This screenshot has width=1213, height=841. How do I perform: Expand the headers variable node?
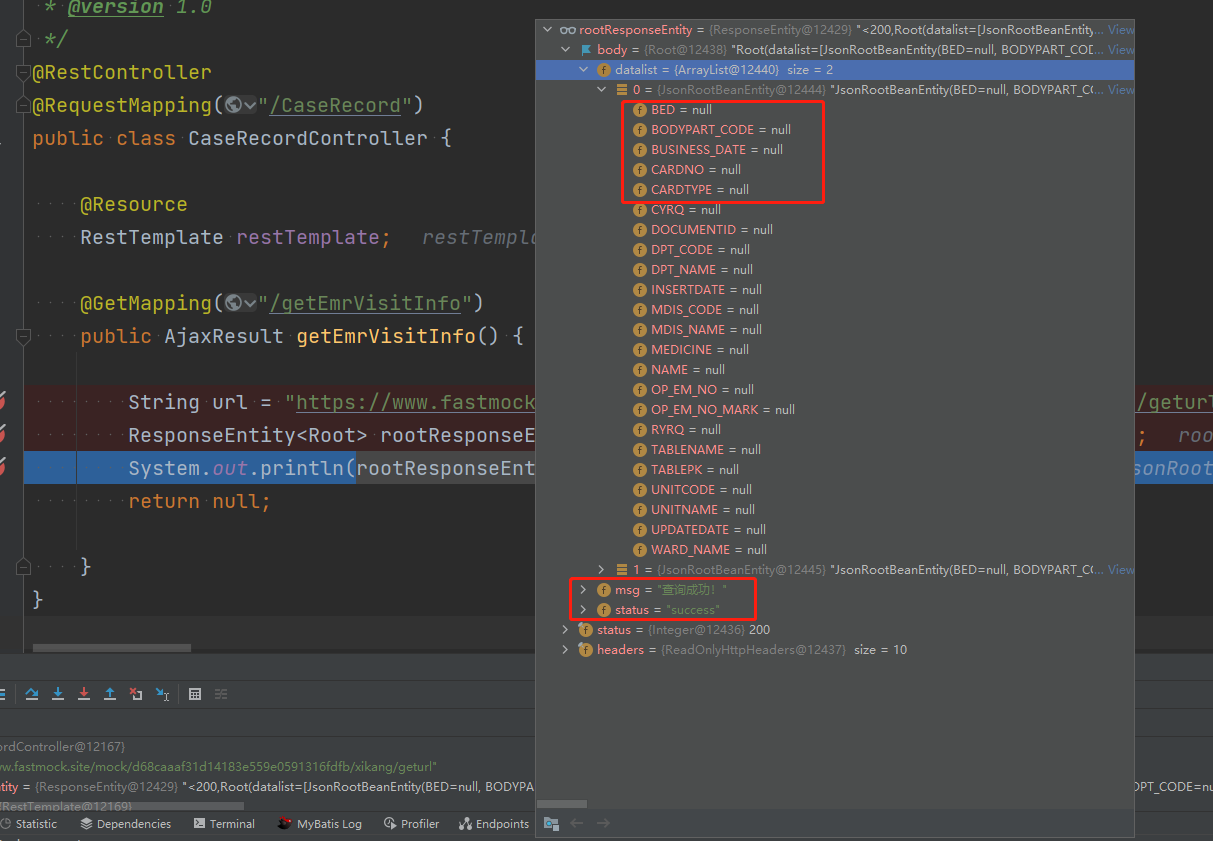tap(565, 649)
